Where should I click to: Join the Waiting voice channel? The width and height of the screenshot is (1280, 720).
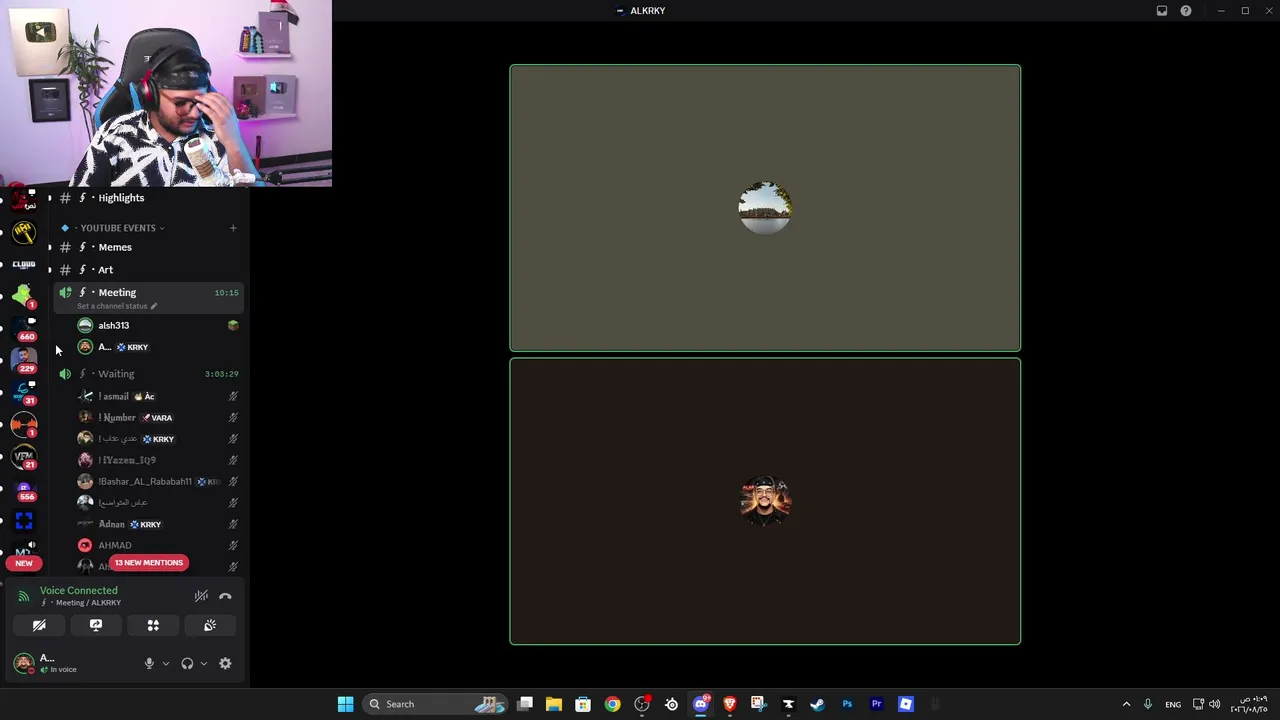[x=149, y=374]
